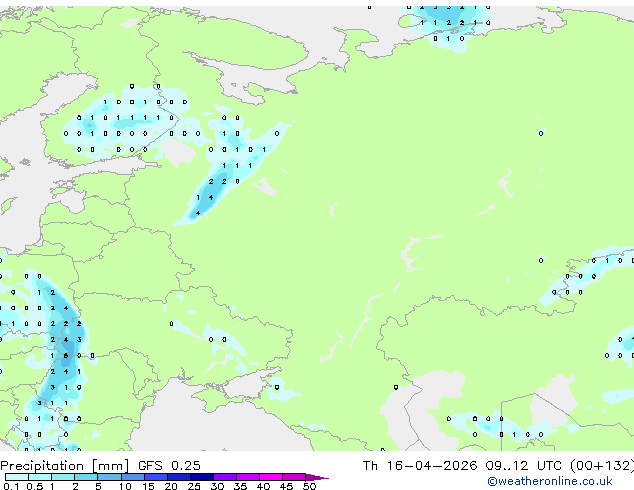
Task: Pick the legend swatch between 35 and 40
Action: pos(248,477)
